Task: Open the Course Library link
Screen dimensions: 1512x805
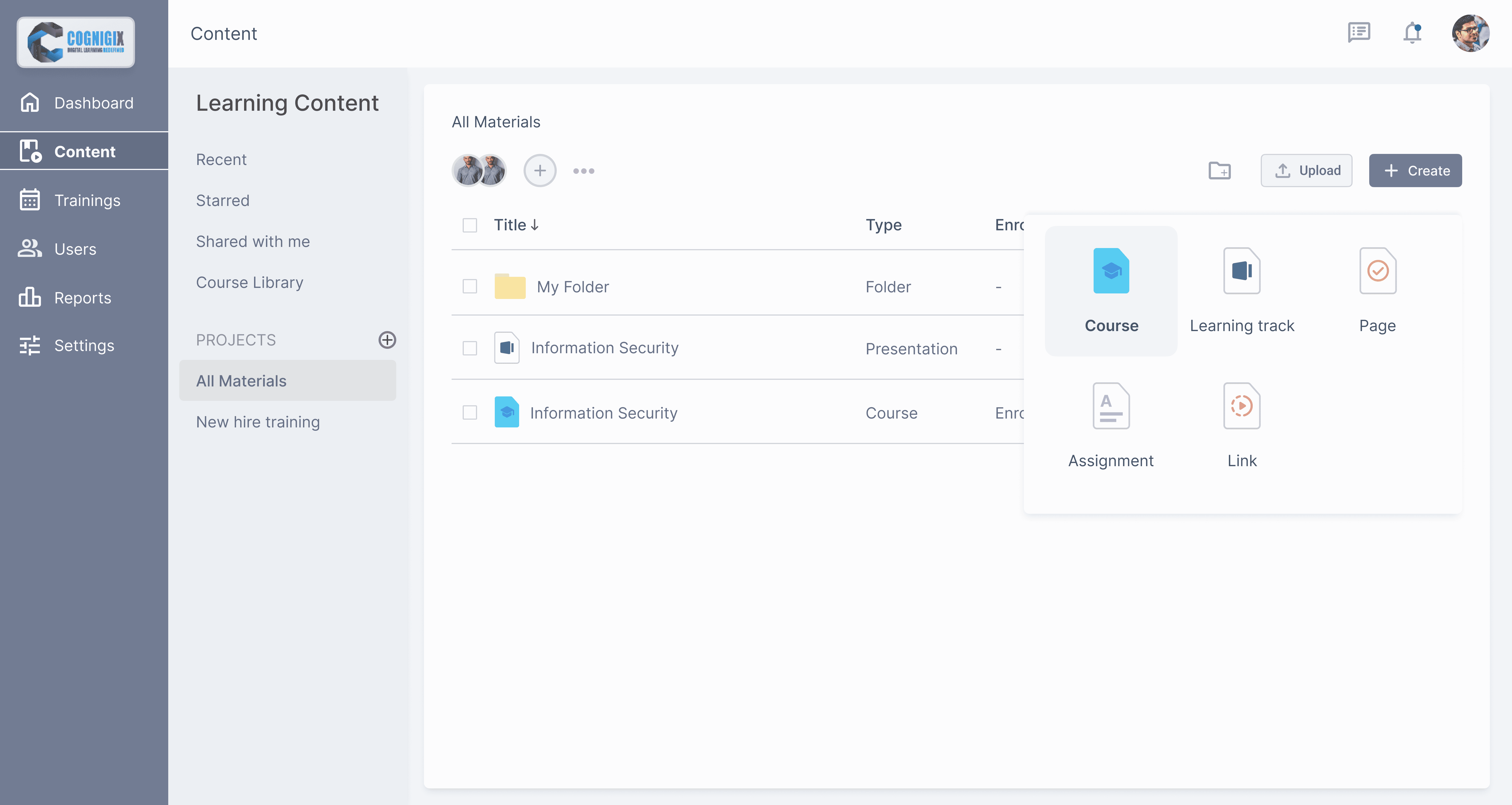Action: tap(249, 282)
